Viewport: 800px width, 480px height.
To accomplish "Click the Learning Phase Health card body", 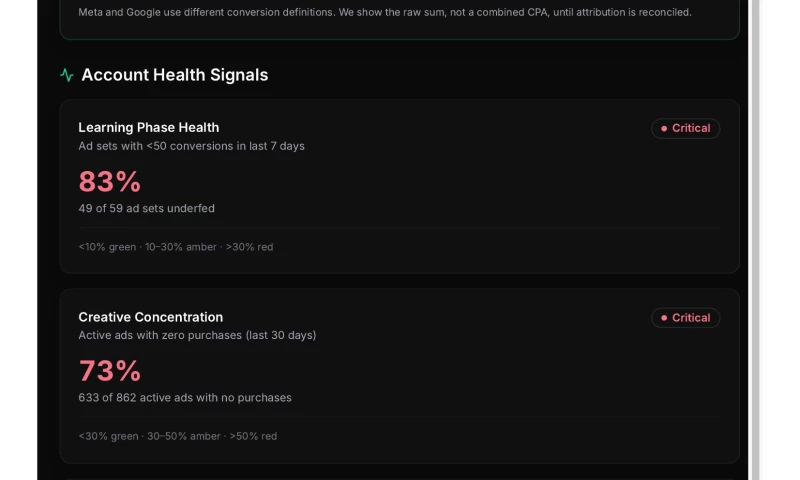I will (399, 186).
